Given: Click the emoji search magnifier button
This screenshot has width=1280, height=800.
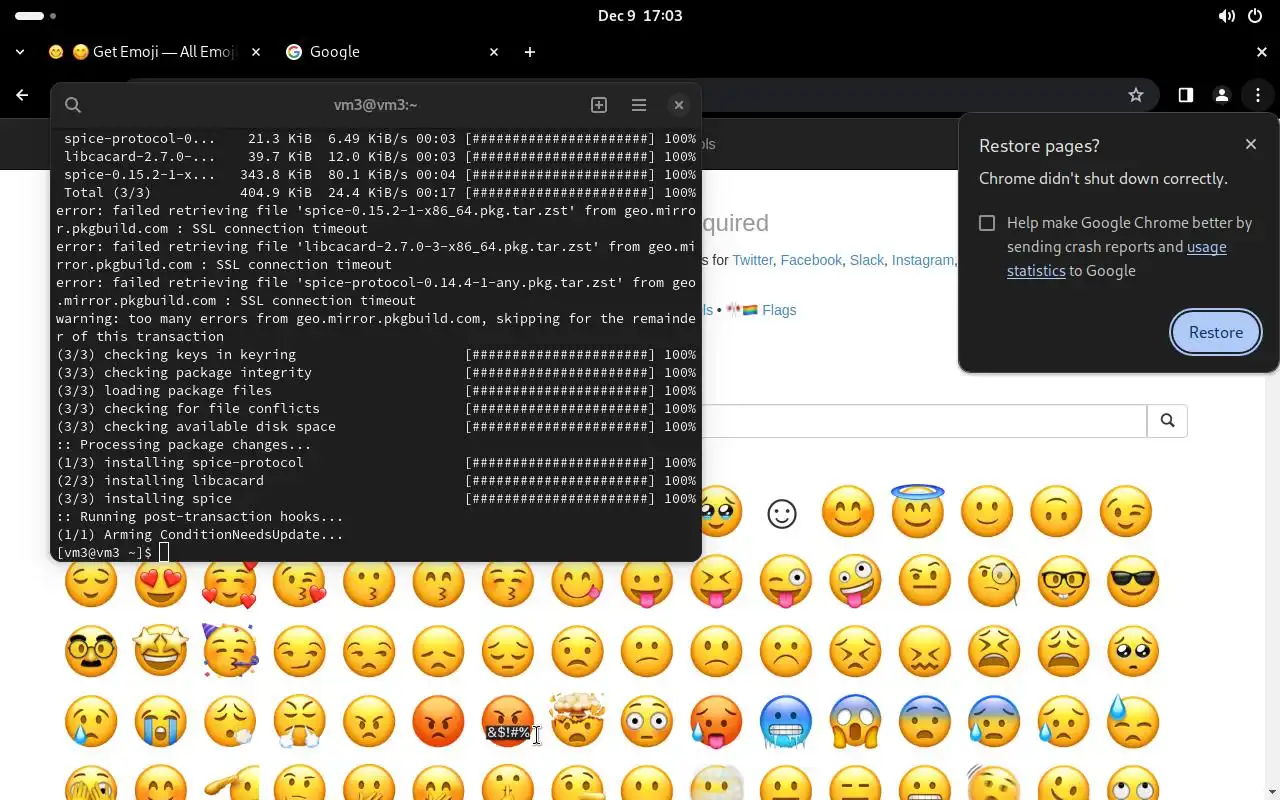Looking at the screenshot, I should (1167, 421).
